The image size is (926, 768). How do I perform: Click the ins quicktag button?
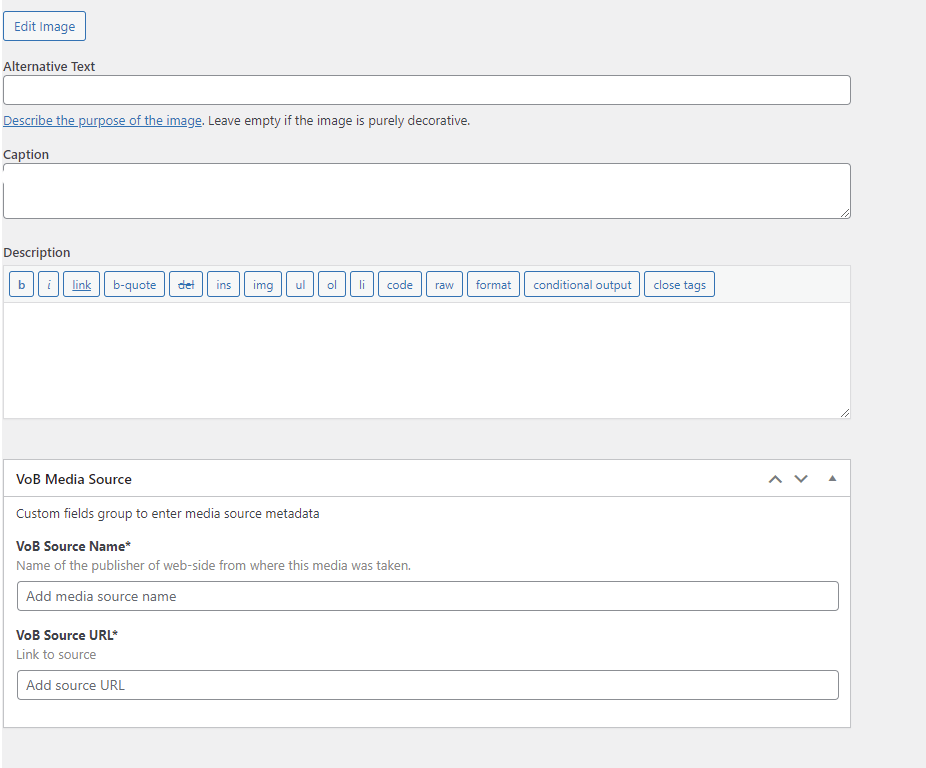coord(223,284)
